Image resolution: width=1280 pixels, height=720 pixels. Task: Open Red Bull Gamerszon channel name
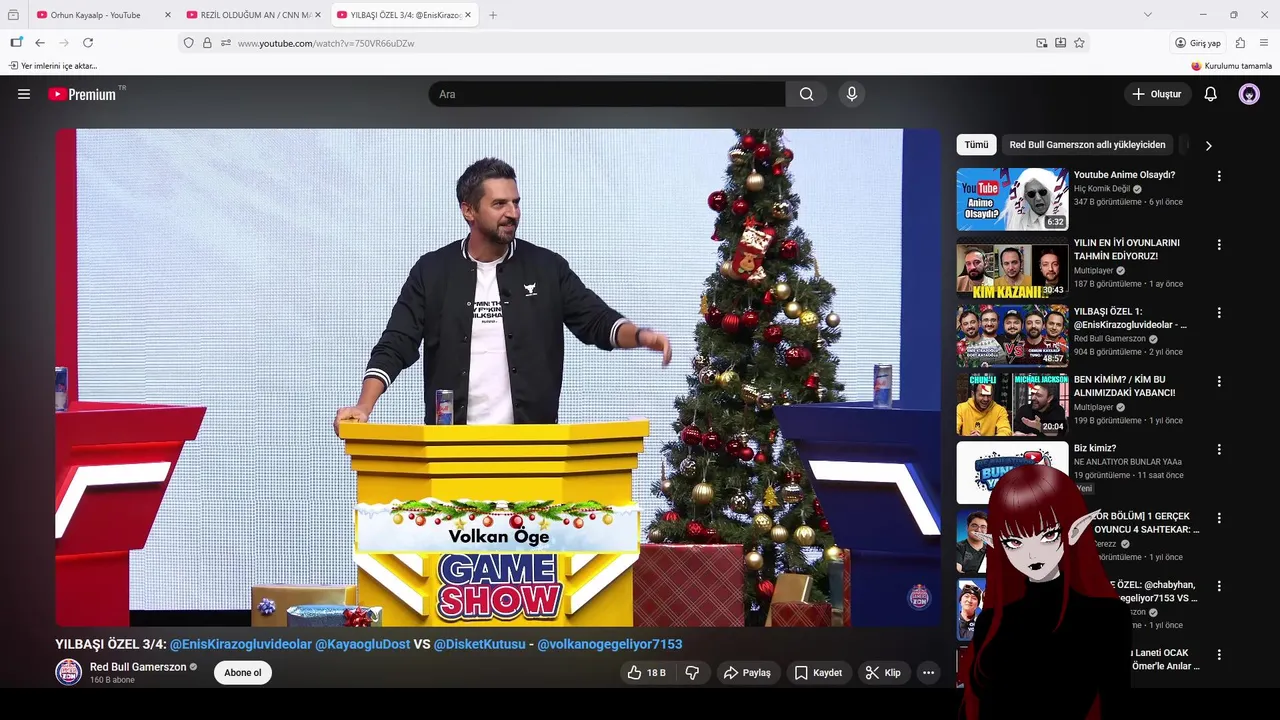[x=138, y=667]
